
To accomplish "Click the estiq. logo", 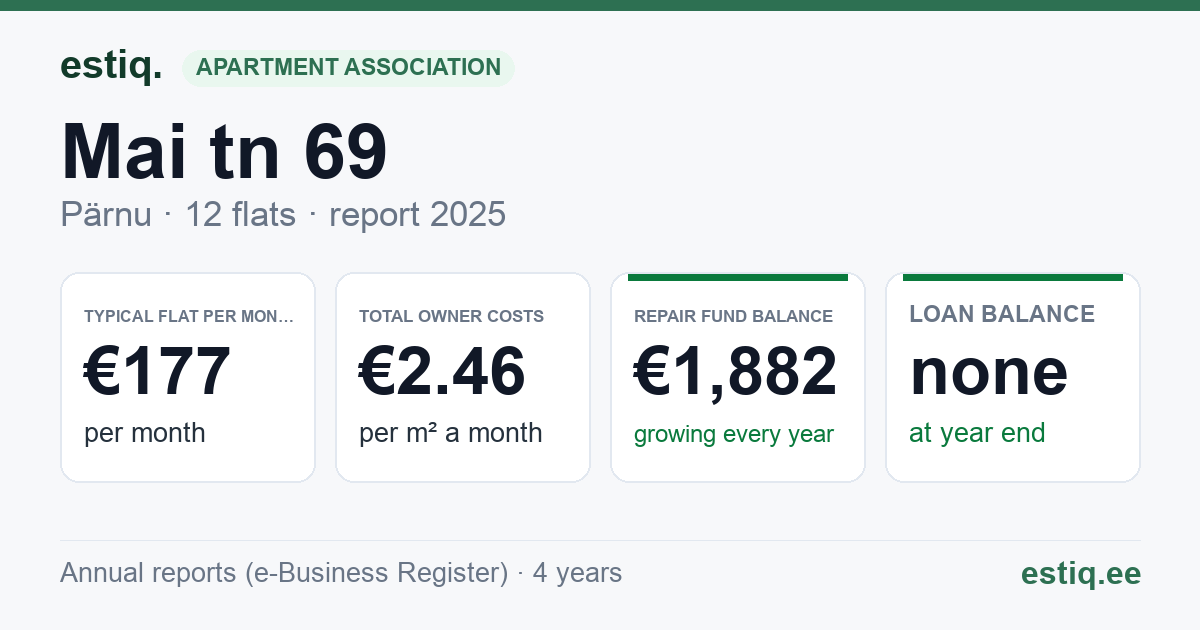I will tap(111, 66).
